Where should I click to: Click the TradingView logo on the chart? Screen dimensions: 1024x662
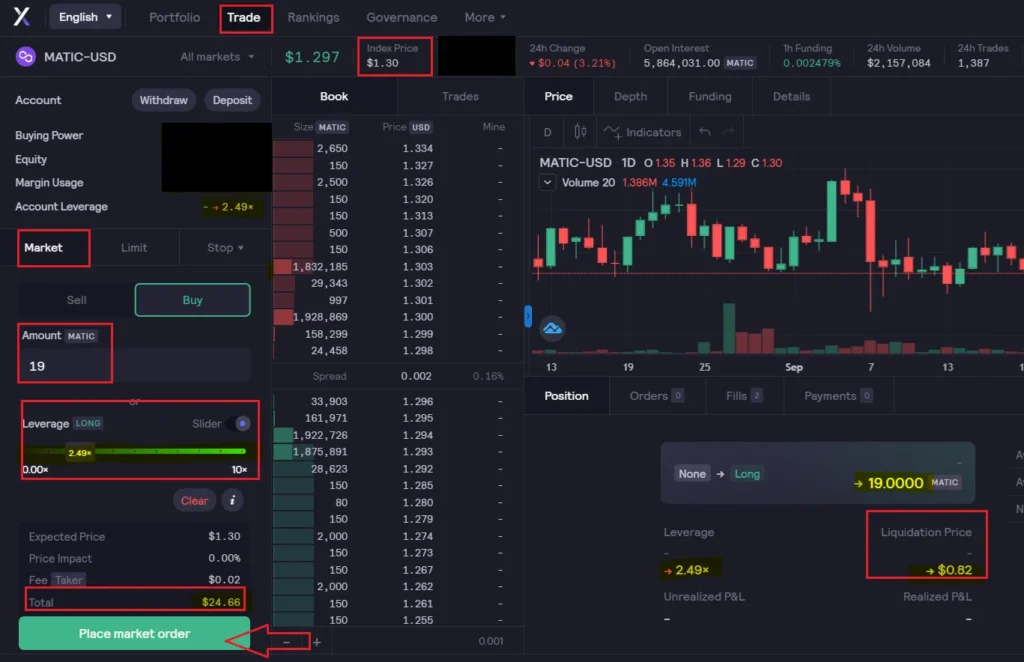(552, 327)
